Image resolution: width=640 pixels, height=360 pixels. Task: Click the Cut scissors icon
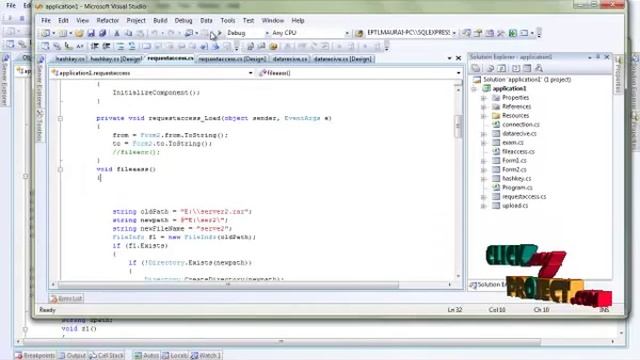[117, 33]
